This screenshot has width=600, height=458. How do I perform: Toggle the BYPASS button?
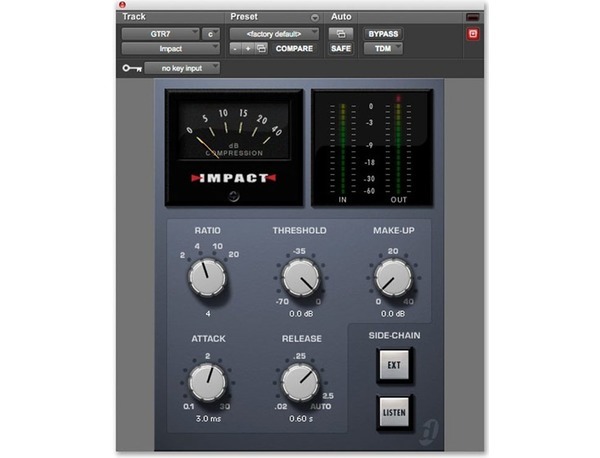pyautogui.click(x=383, y=34)
